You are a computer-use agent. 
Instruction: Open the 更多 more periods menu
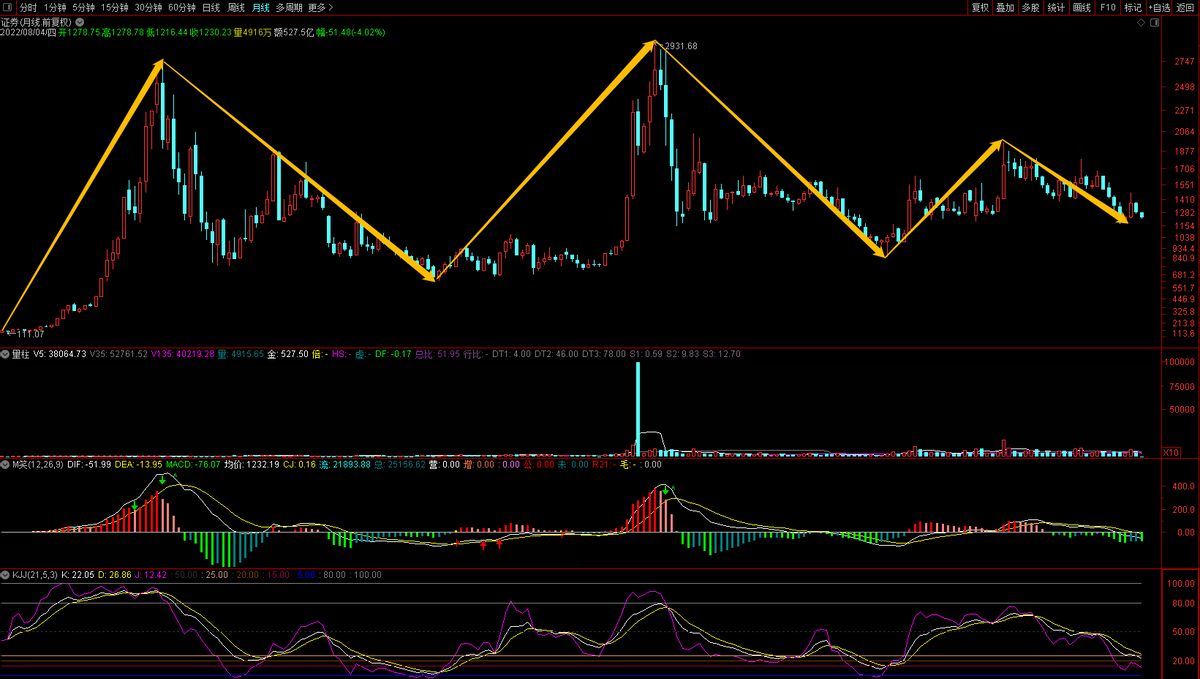tap(319, 7)
